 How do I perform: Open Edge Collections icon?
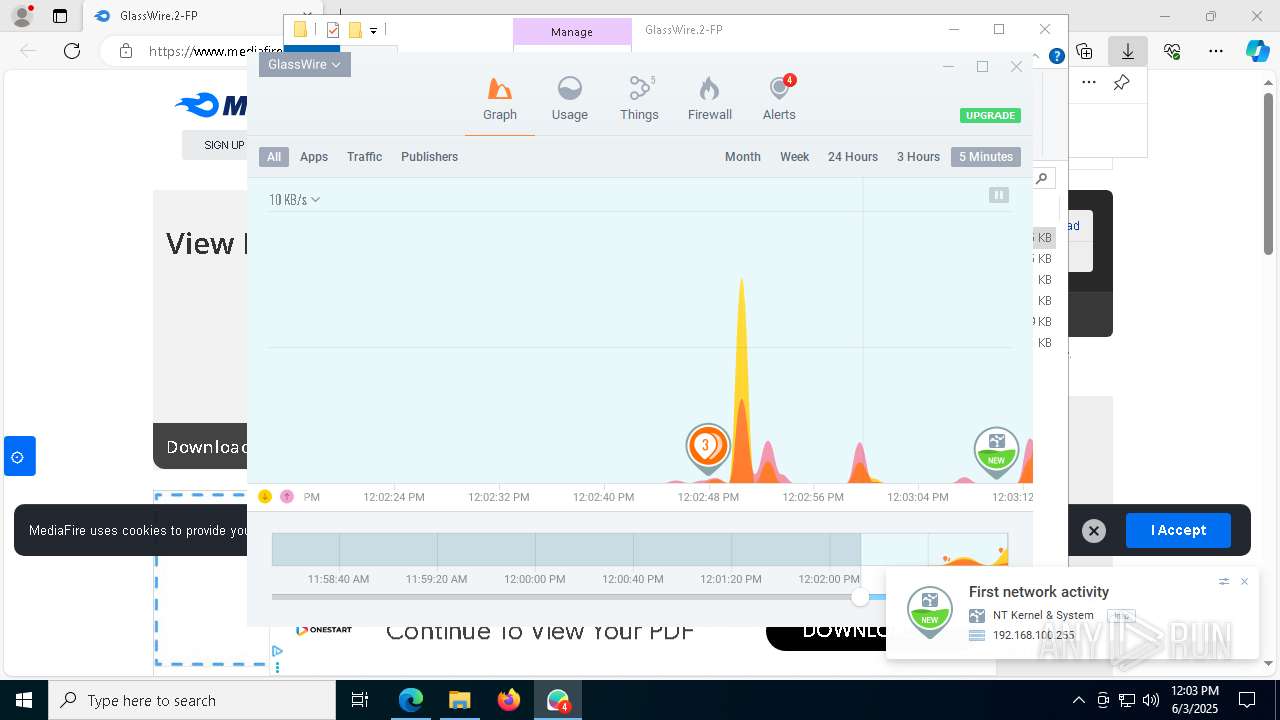point(1084,51)
